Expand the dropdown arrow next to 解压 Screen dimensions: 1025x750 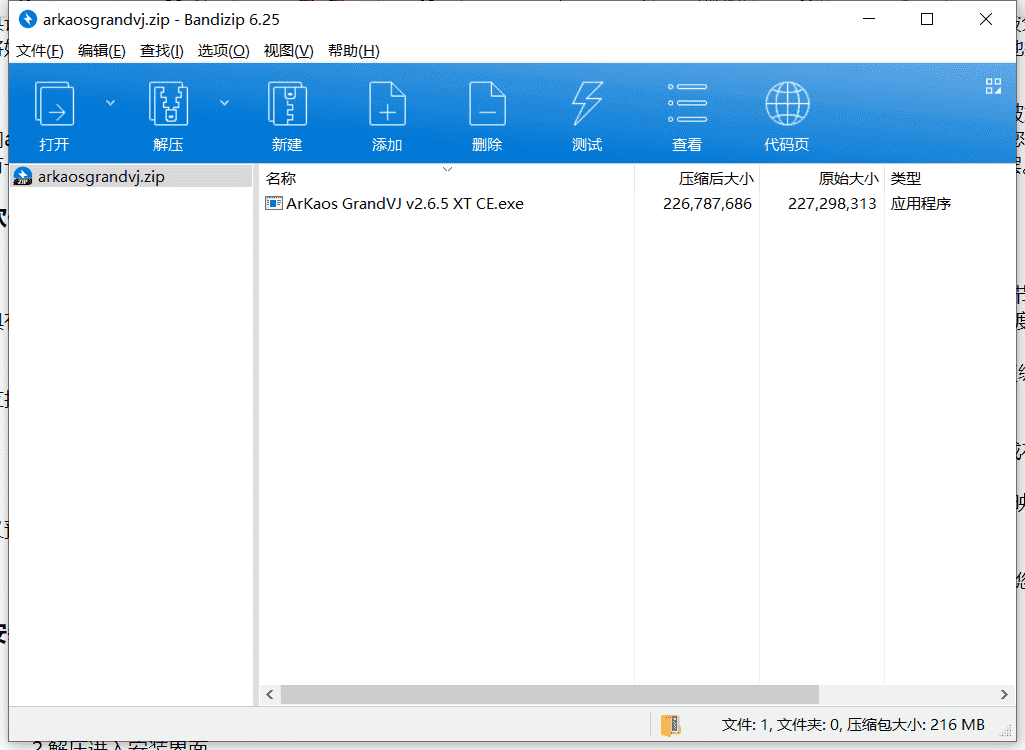224,103
